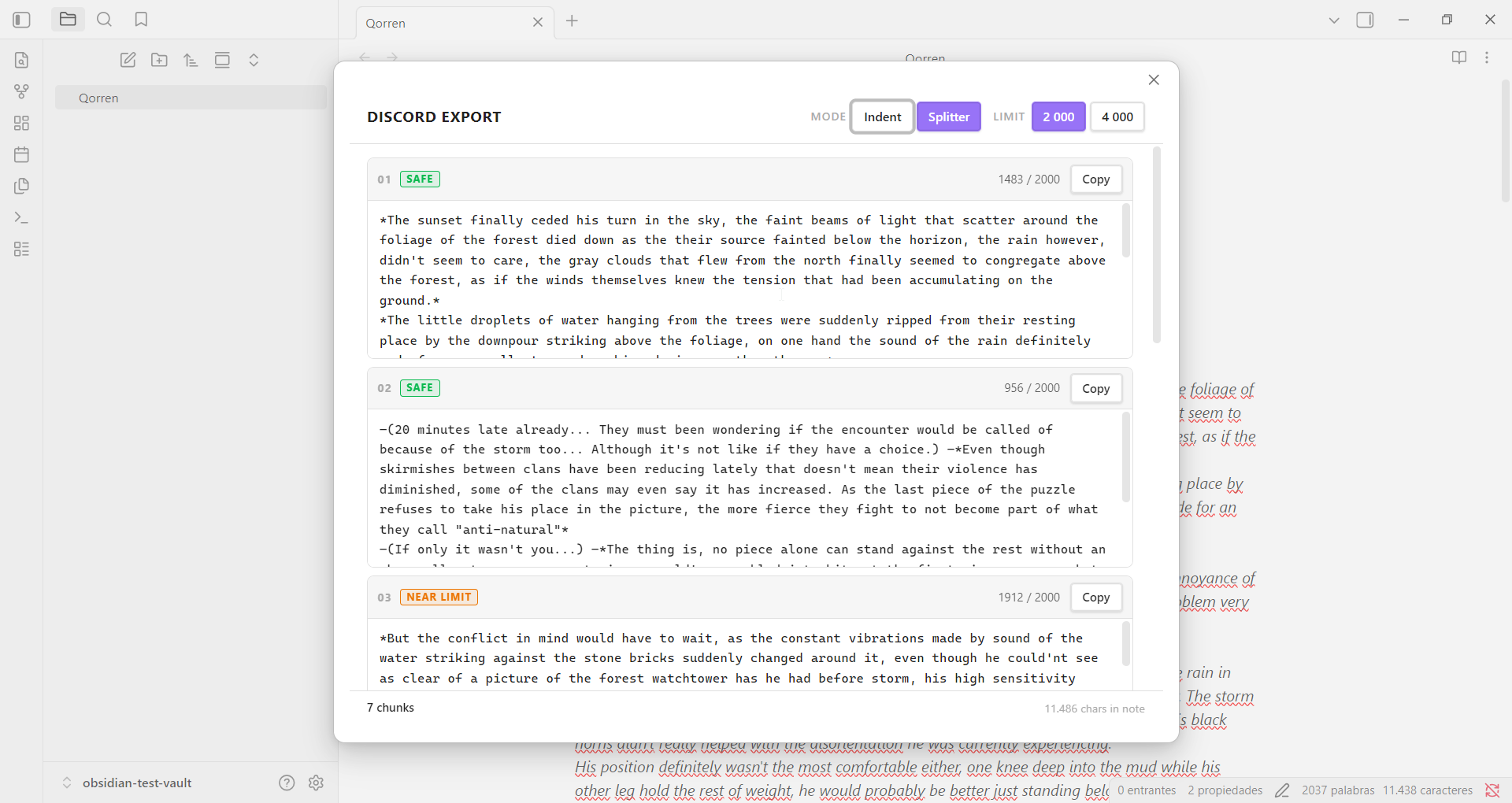
Task: Click 11.486 chars in note text
Action: [x=1095, y=709]
